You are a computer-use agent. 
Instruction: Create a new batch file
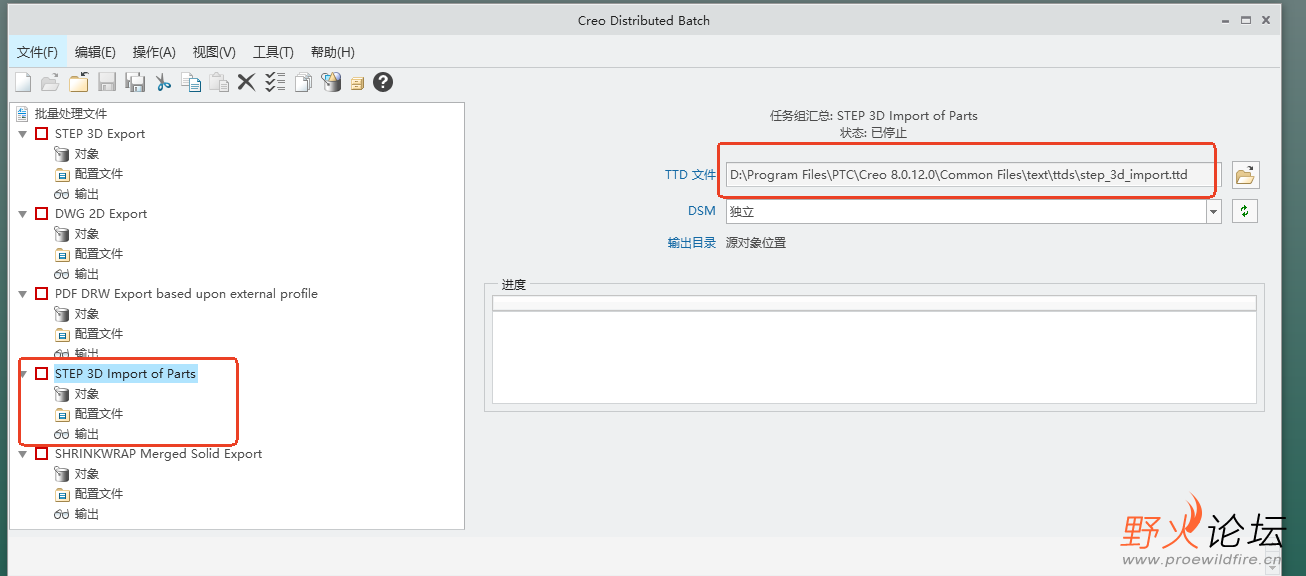[23, 82]
